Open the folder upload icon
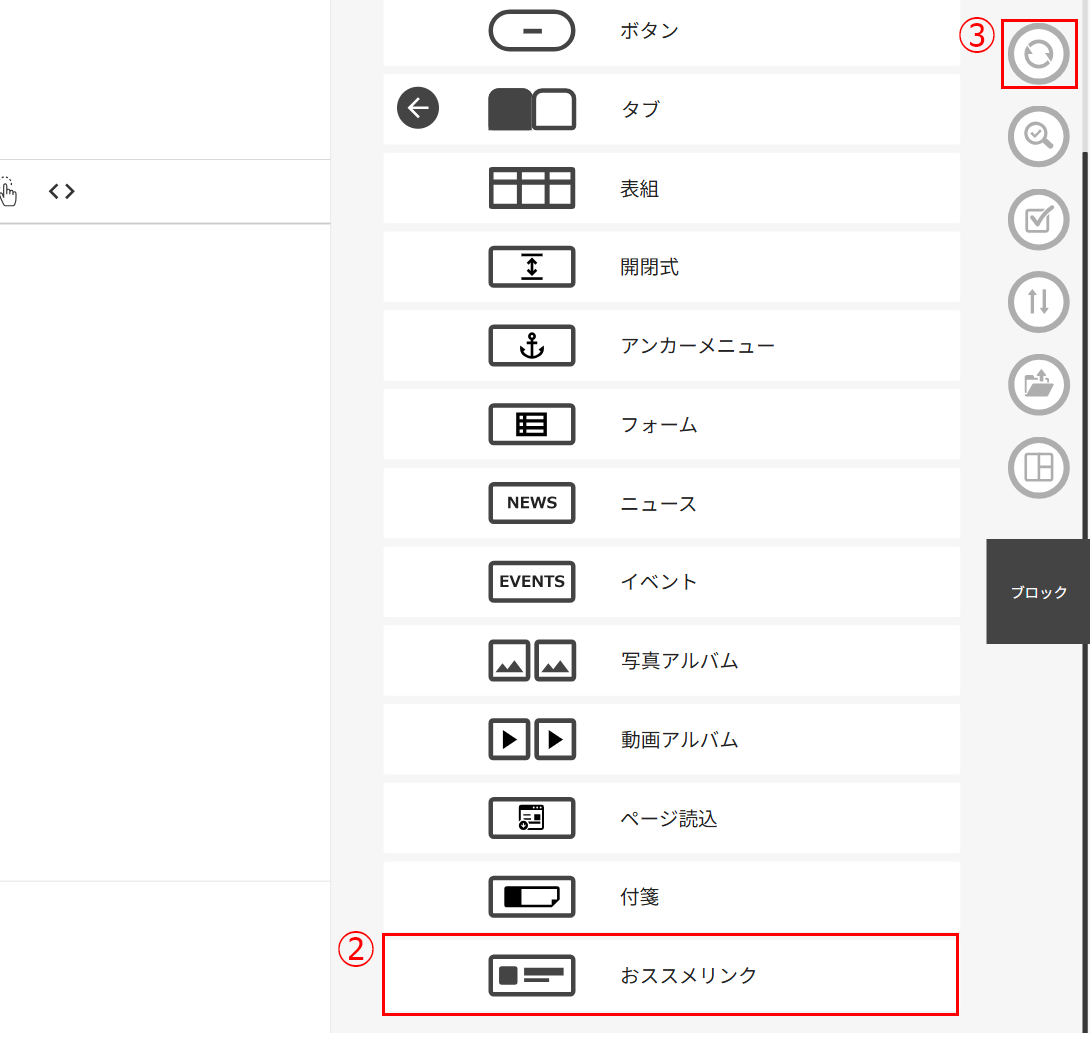1090x1045 pixels. [1039, 384]
